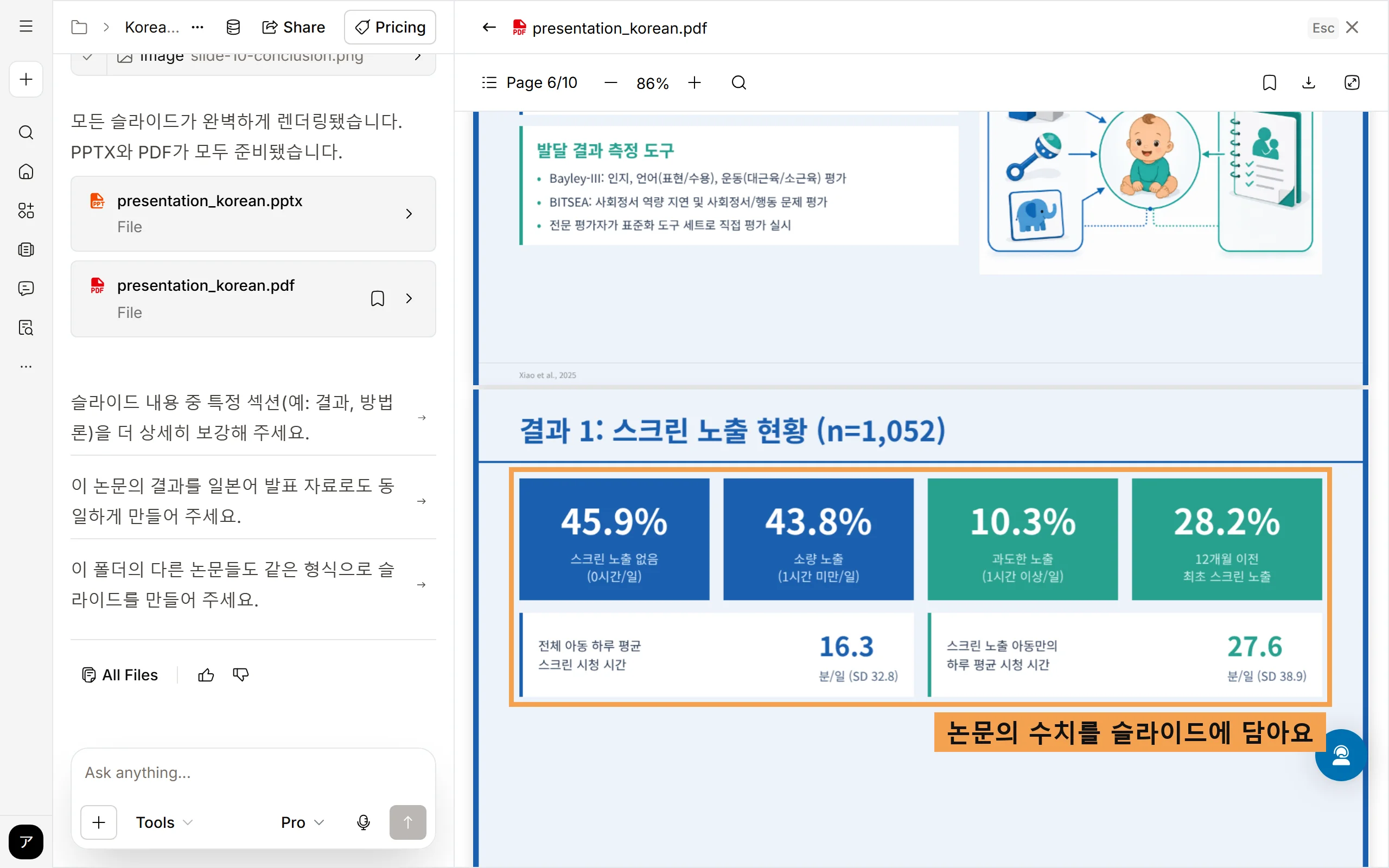Click the attach plus button in the prompt box
The image size is (1389, 868).
[x=99, y=822]
